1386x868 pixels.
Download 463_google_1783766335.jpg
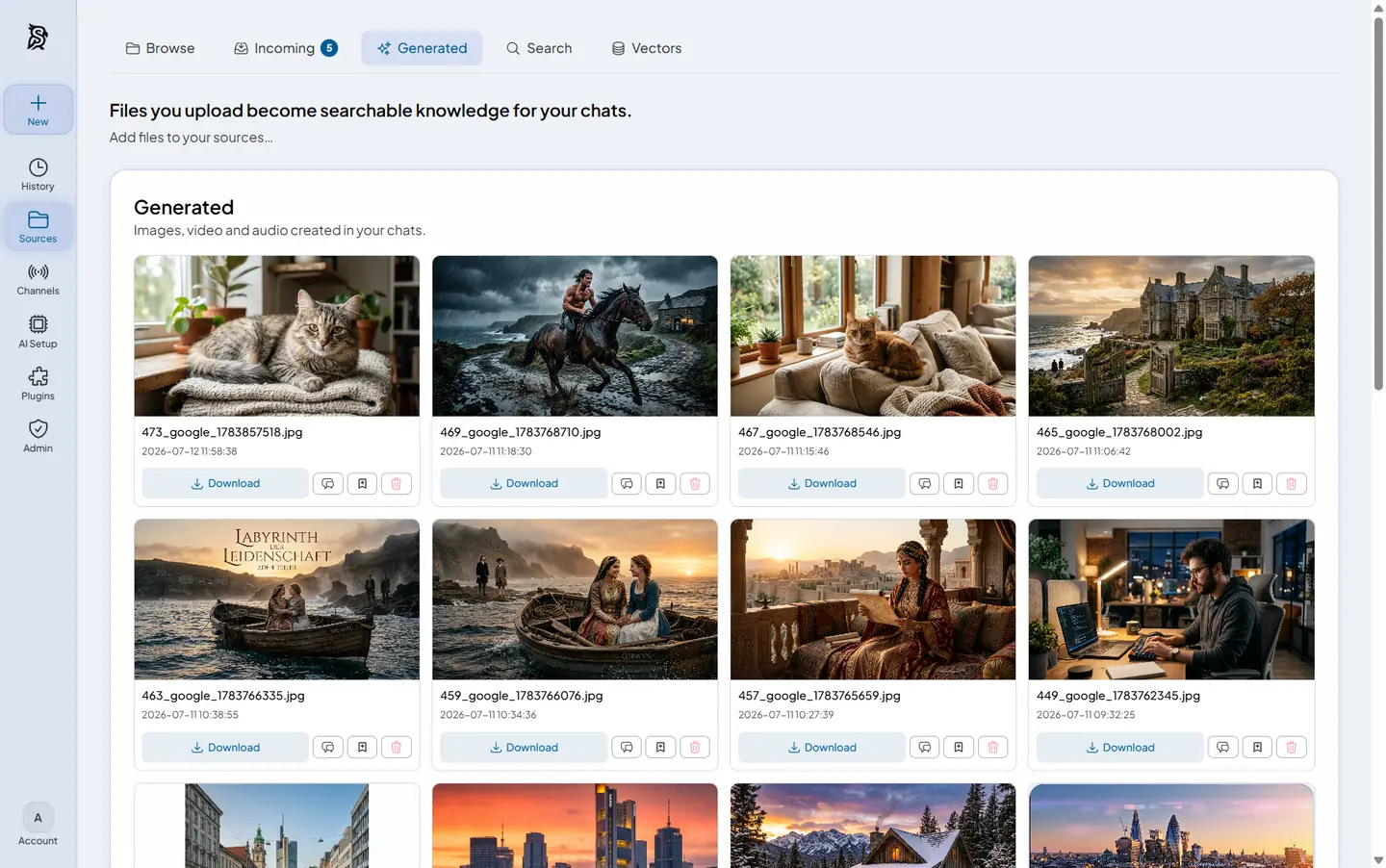click(x=225, y=747)
